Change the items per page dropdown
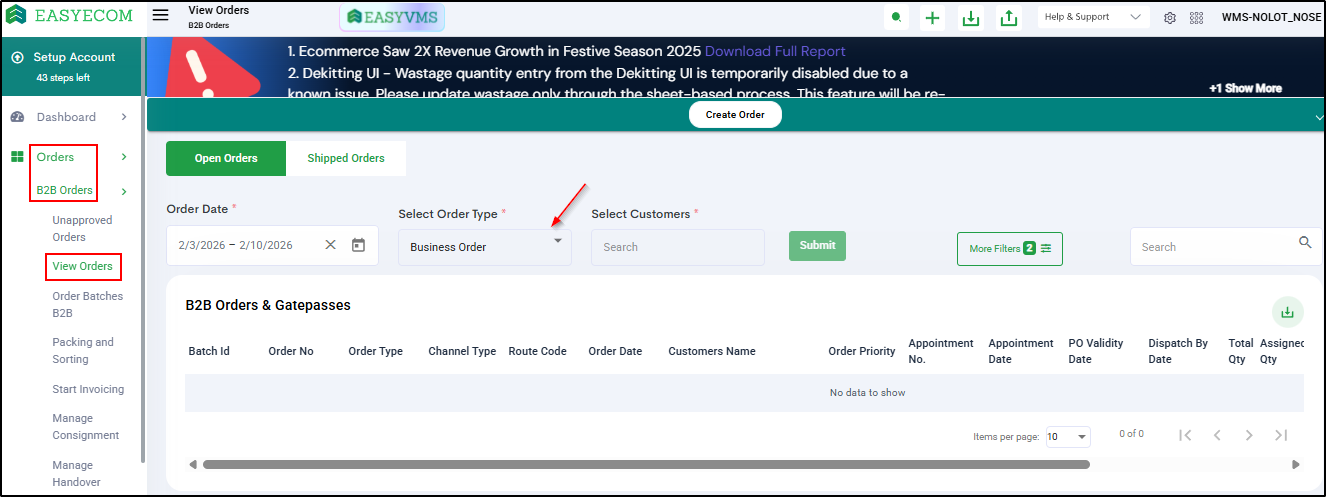 1067,437
